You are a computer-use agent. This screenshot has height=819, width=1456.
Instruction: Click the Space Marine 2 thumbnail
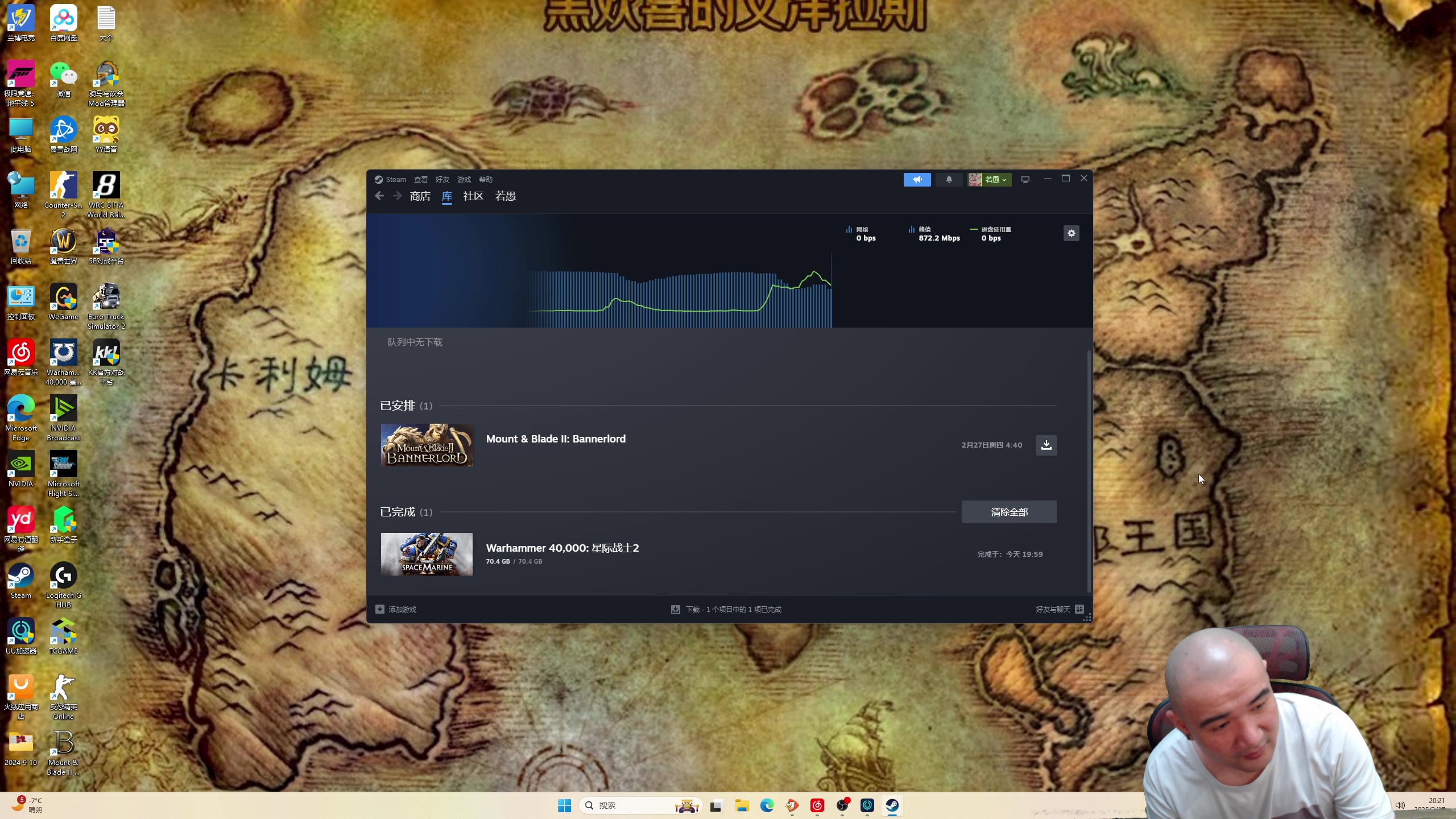(427, 554)
